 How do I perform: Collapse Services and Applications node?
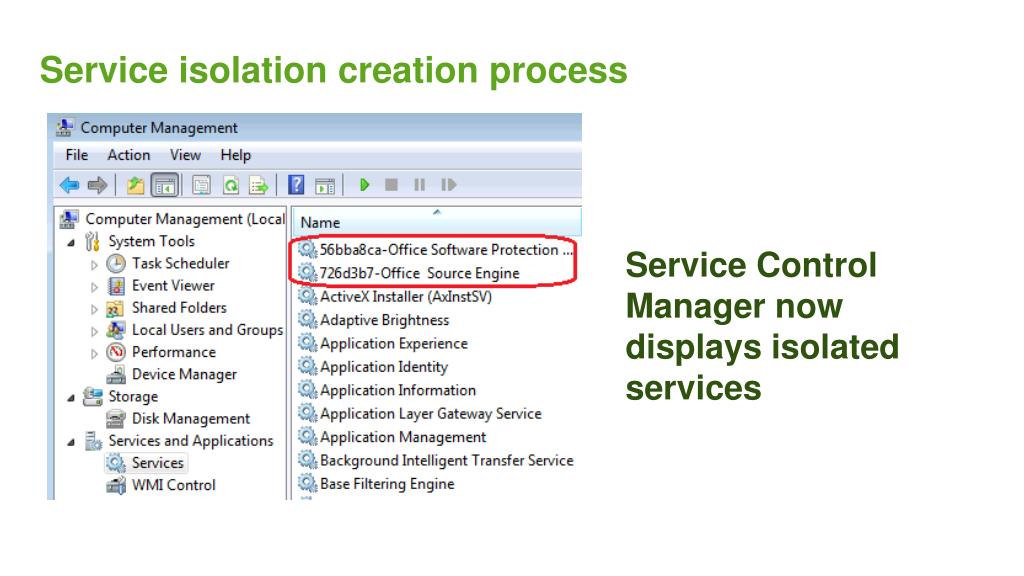pos(71,442)
